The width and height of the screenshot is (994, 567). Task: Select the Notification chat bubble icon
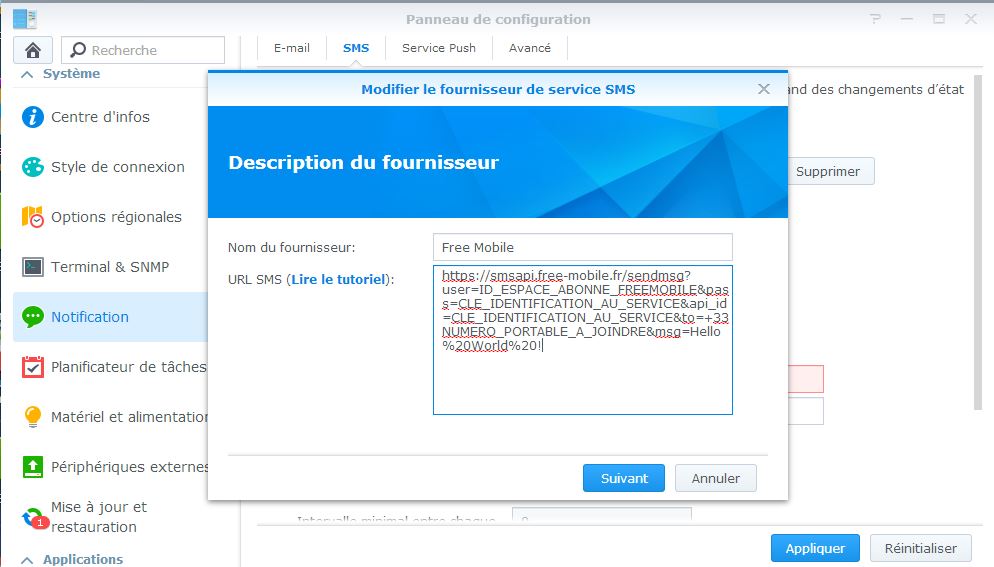click(33, 317)
